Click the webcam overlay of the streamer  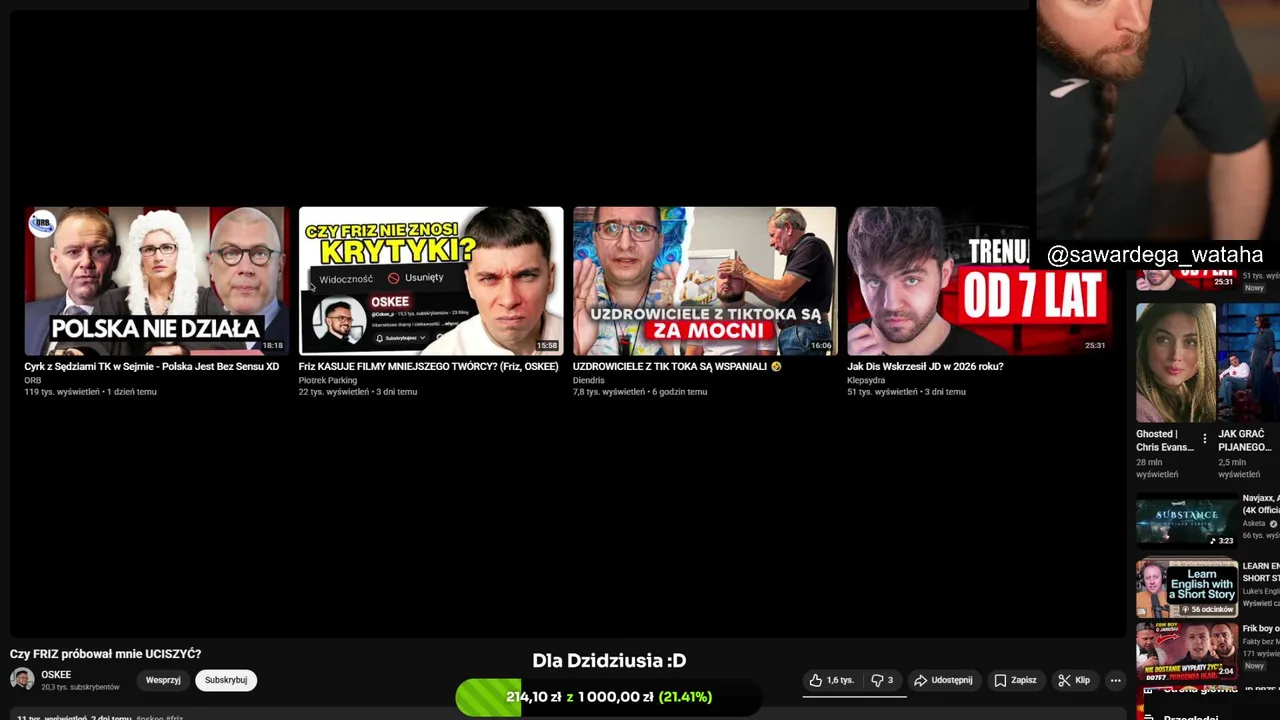(1158, 120)
